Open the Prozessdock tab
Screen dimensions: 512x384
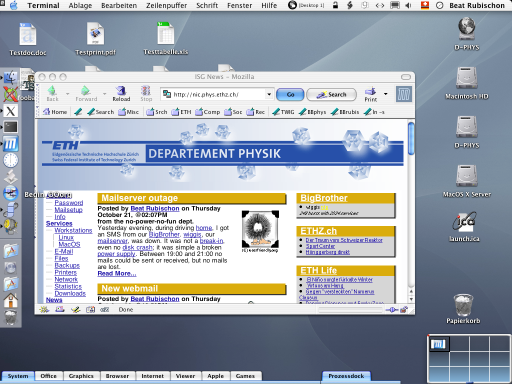(346, 376)
